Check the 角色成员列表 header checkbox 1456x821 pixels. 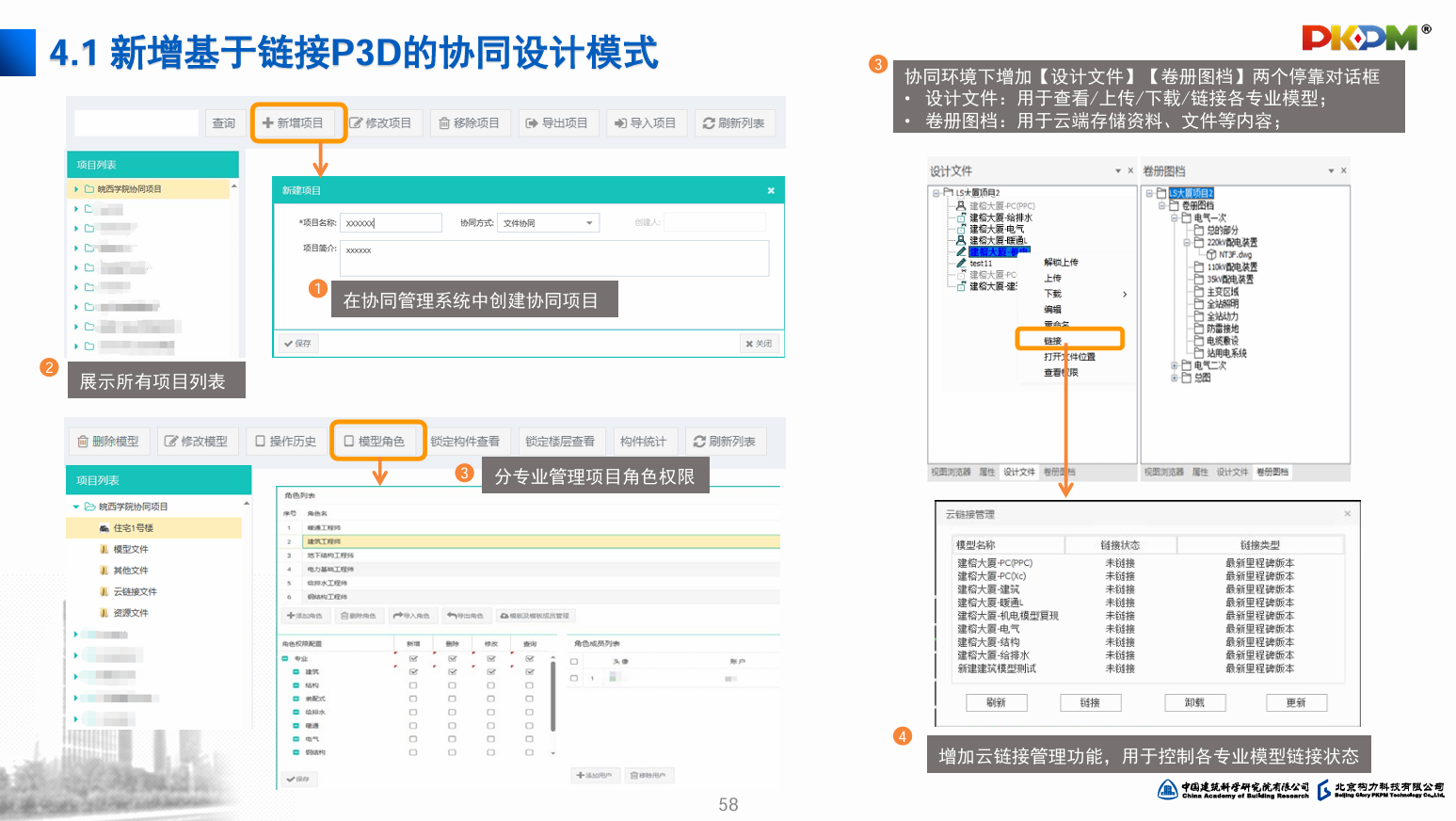click(x=574, y=661)
